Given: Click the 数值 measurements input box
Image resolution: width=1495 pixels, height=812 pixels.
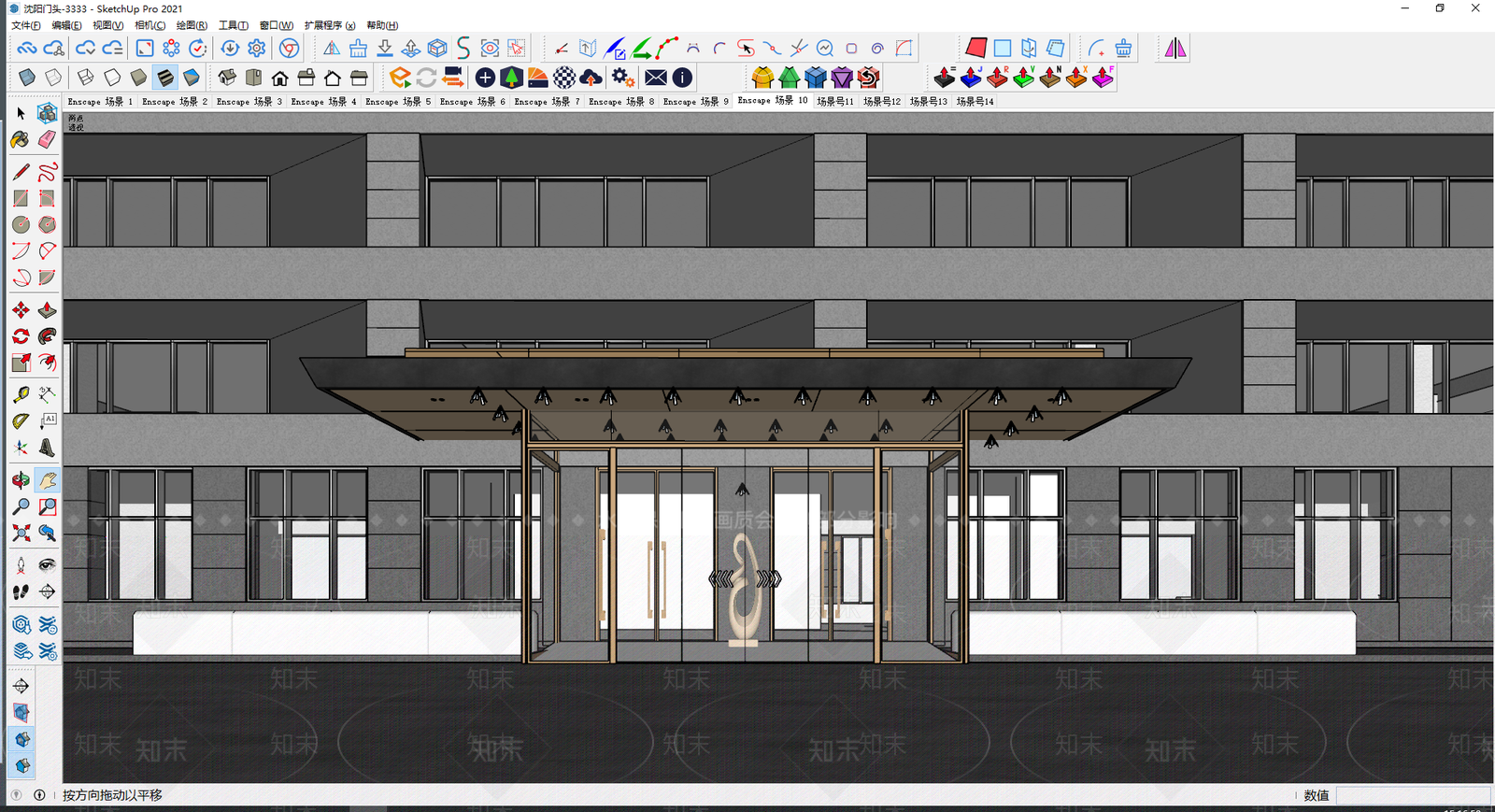Looking at the screenshot, I should click(1414, 795).
